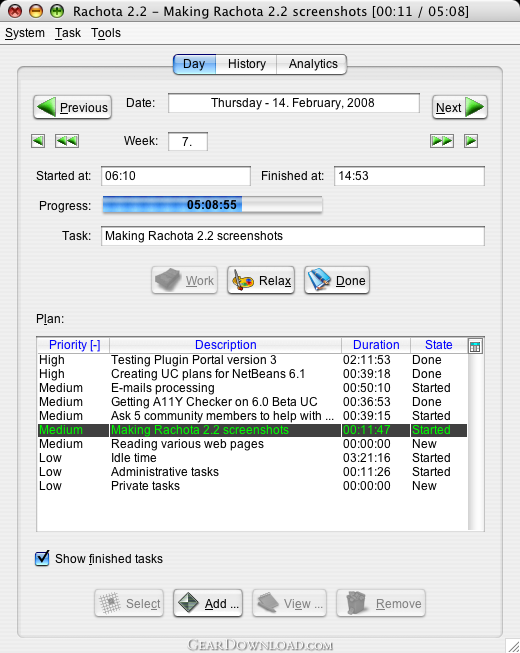
Task: Advance to next day with Next button
Action: tap(460, 107)
